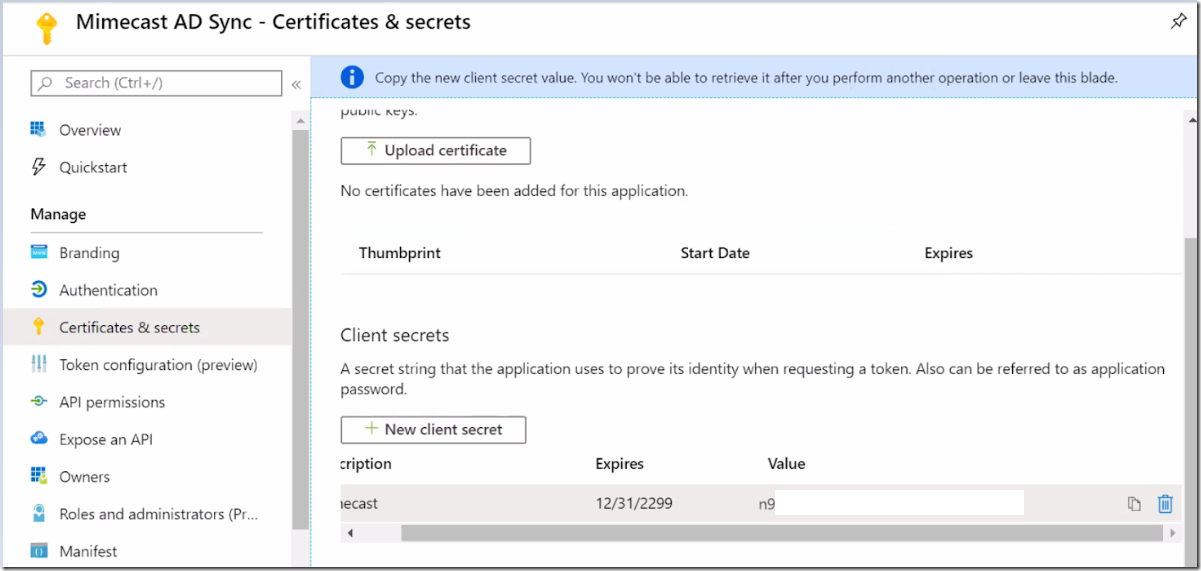This screenshot has height=571, width=1201.
Task: Click the Roles and administrators icon
Action: (39, 514)
